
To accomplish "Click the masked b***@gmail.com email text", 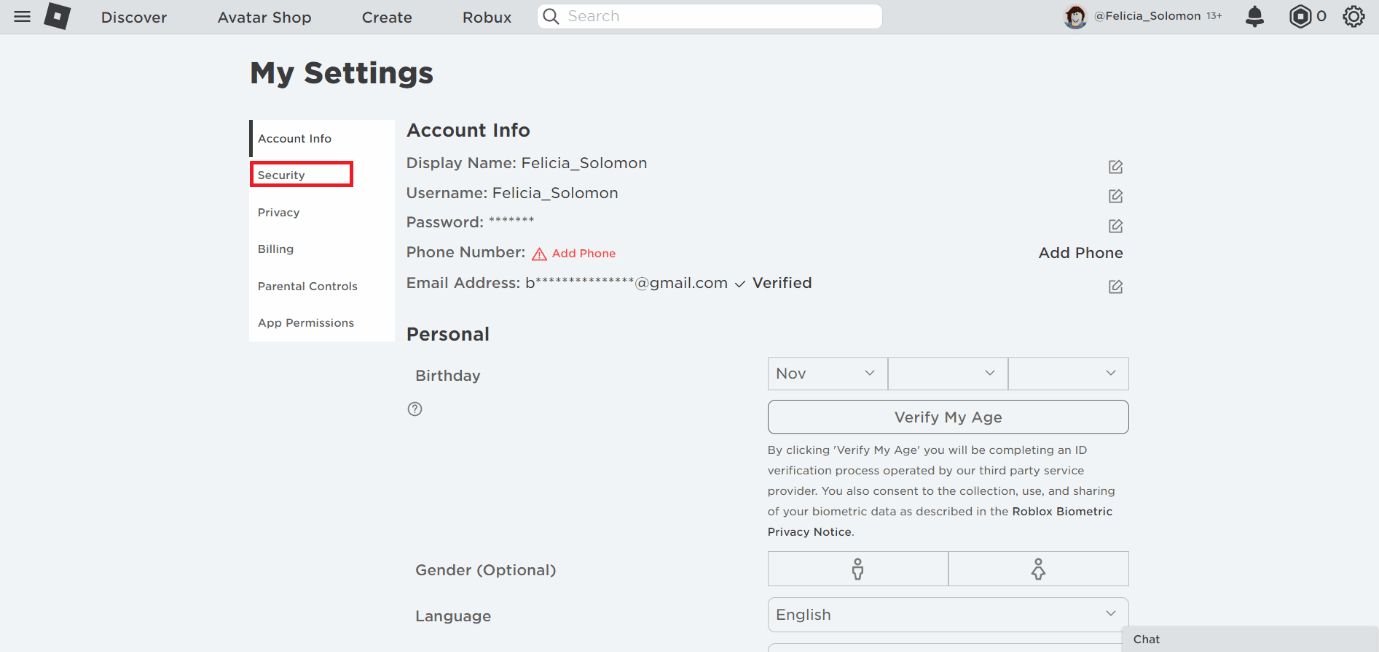I will [x=627, y=283].
